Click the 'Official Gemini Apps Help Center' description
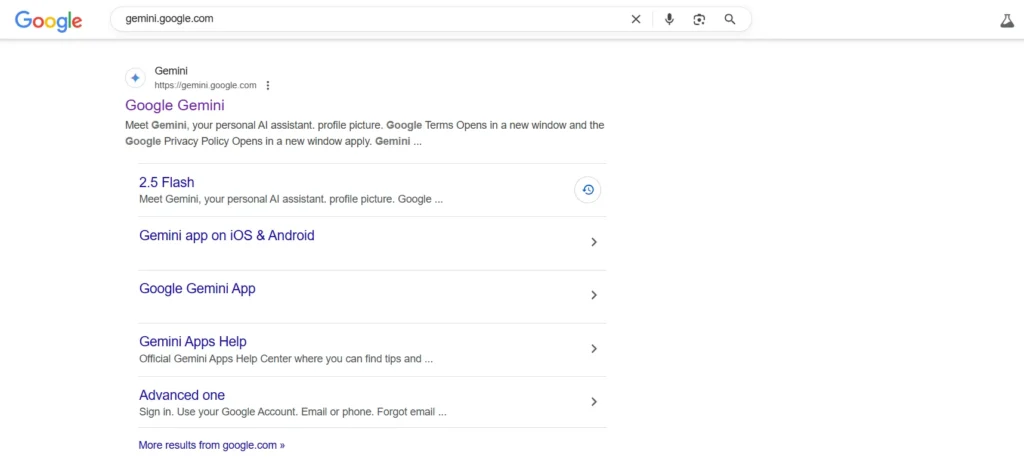Viewport: 1024px width, 472px height. 286,358
